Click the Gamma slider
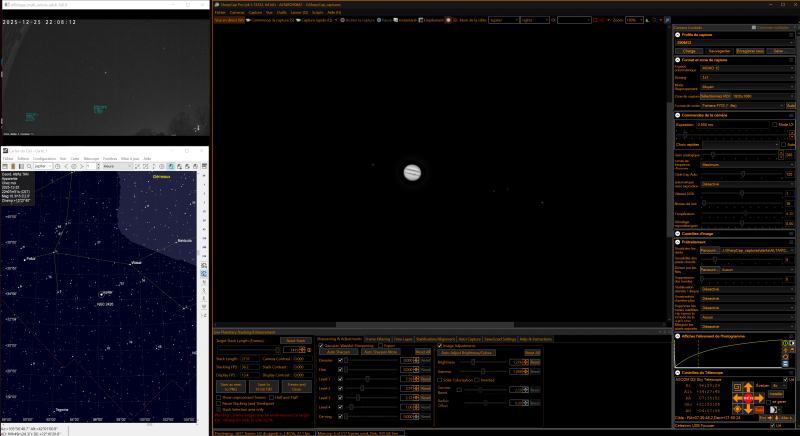 point(482,371)
